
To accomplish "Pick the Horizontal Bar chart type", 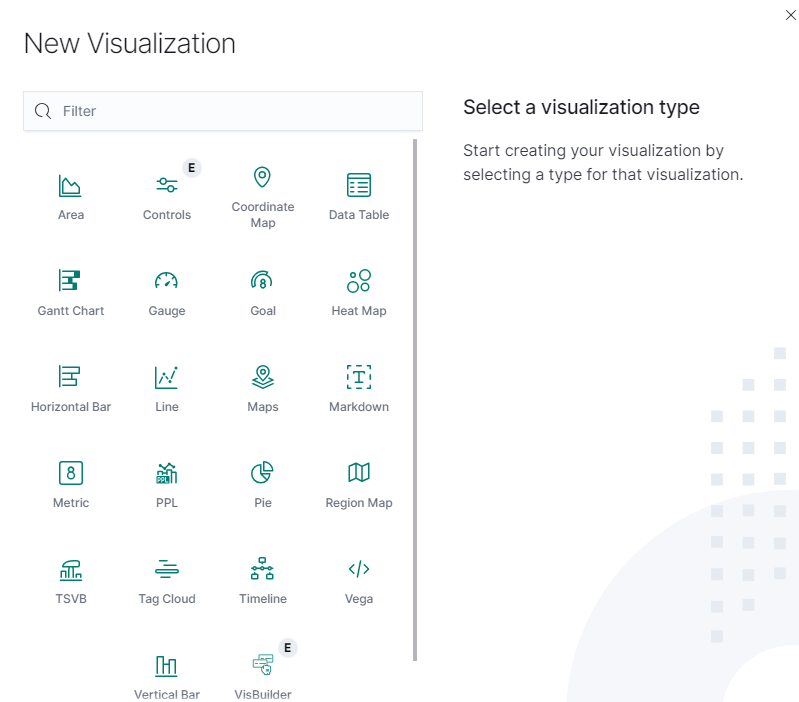I will [71, 389].
